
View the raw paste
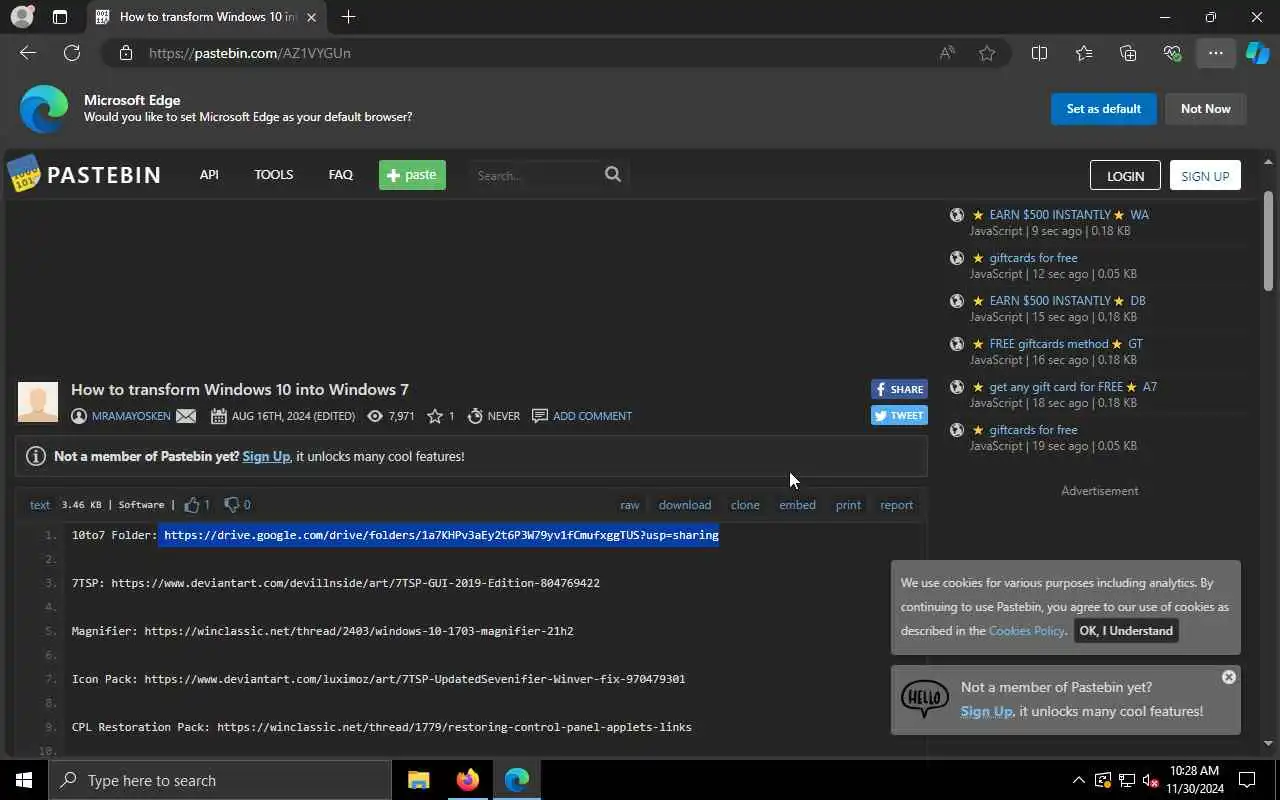click(x=629, y=505)
